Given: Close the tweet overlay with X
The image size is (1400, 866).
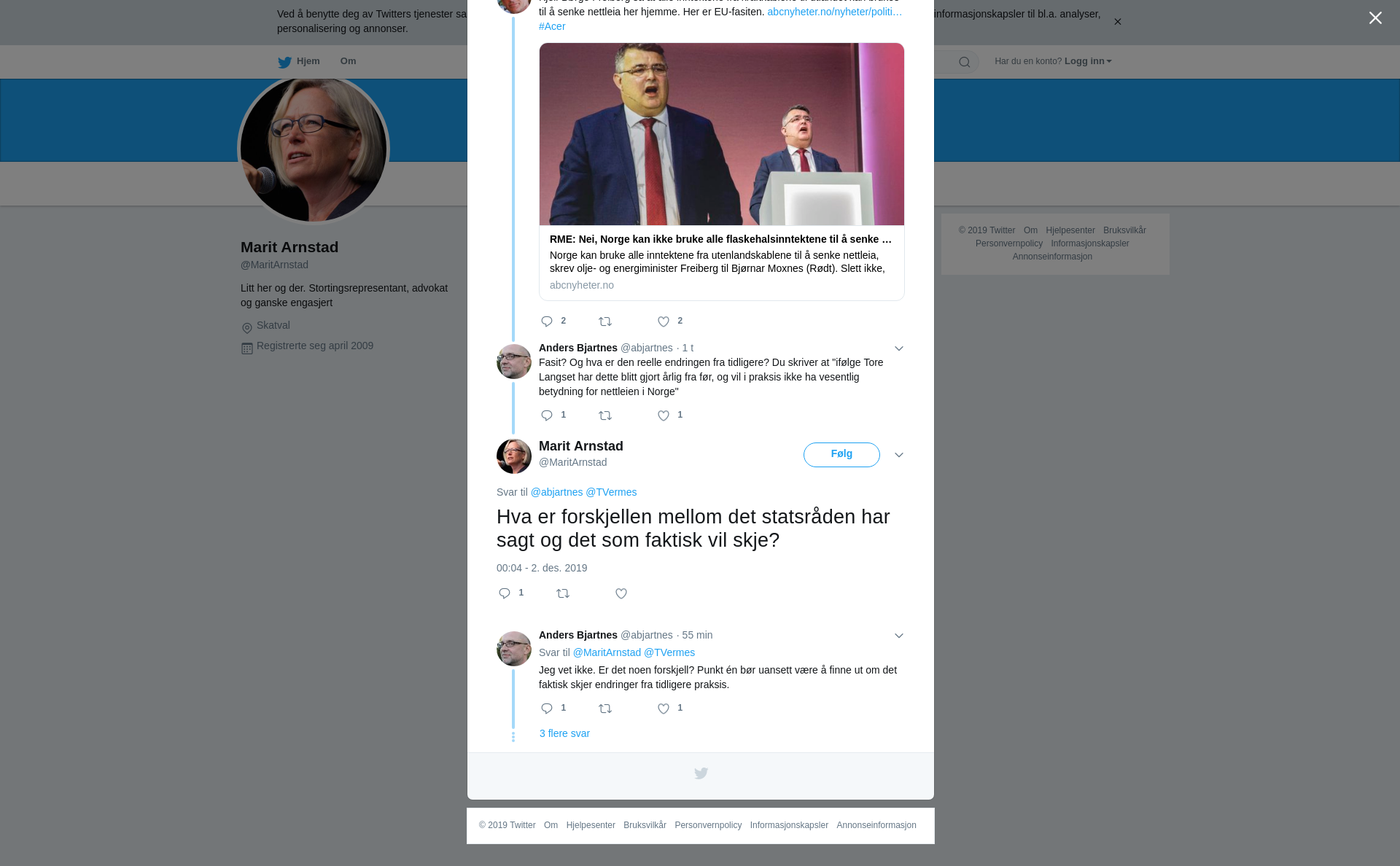Looking at the screenshot, I should 1375,18.
